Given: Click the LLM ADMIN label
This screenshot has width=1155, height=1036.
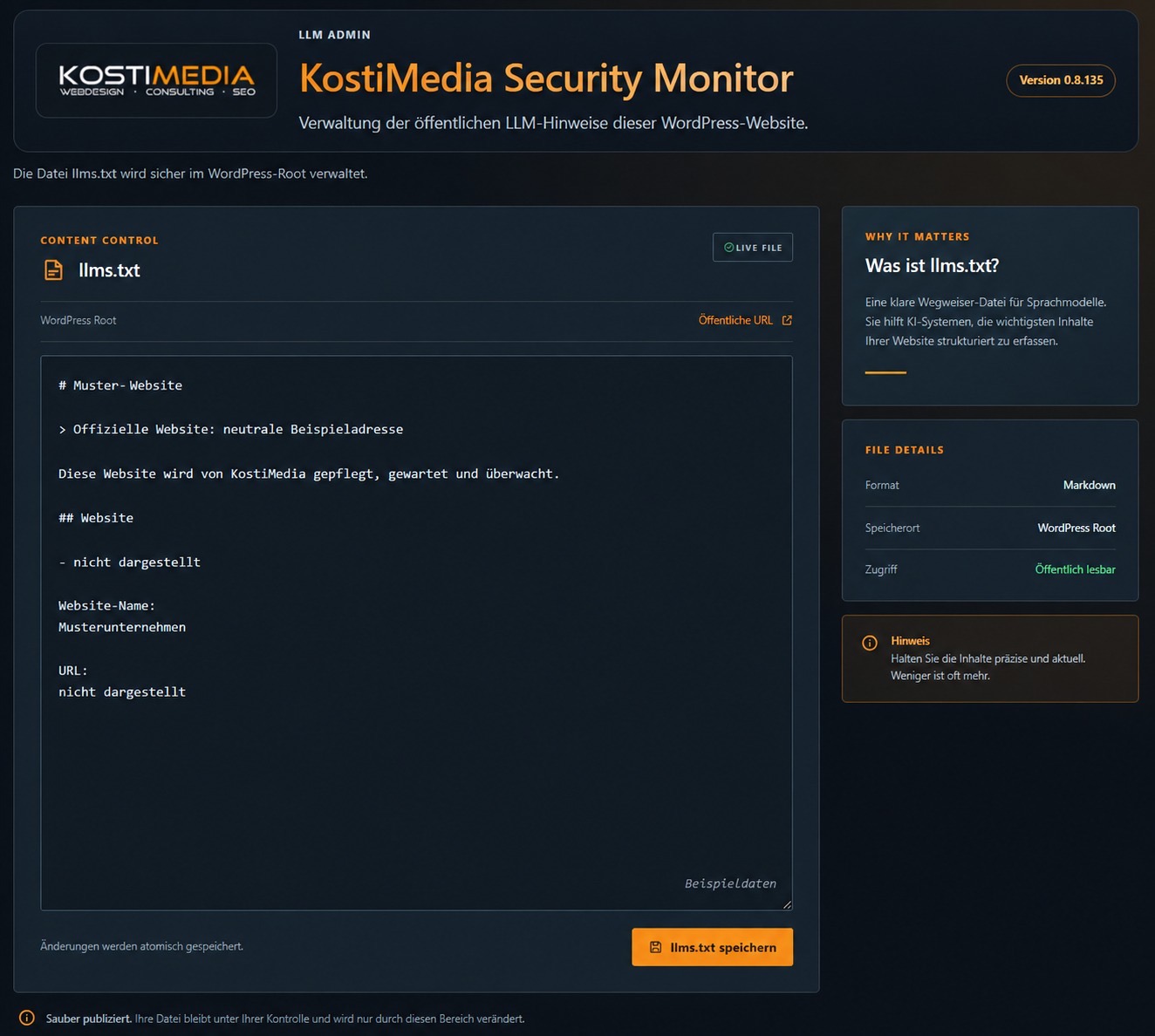Looking at the screenshot, I should 334,35.
